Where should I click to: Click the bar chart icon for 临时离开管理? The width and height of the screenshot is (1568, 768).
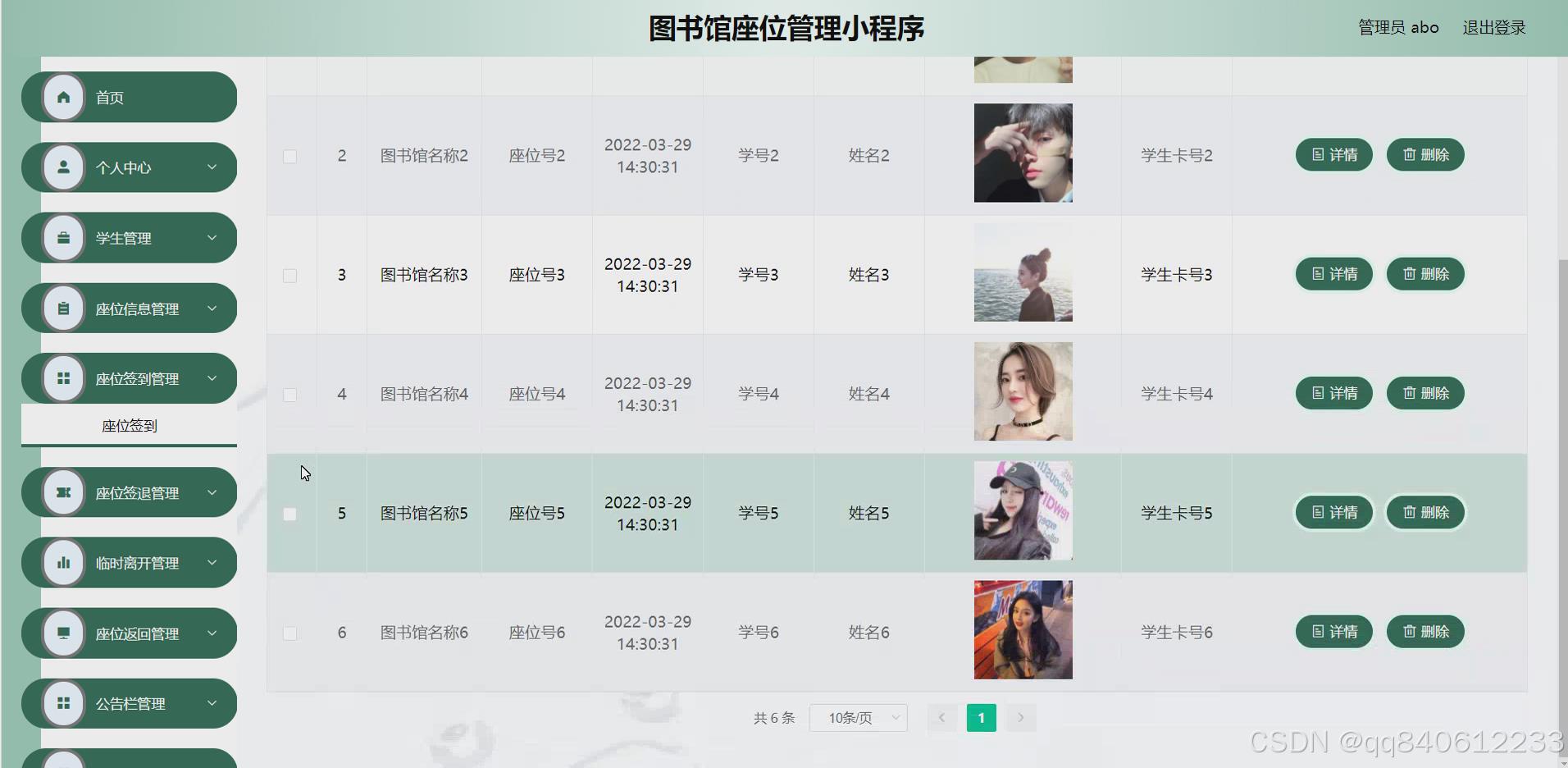coord(63,563)
